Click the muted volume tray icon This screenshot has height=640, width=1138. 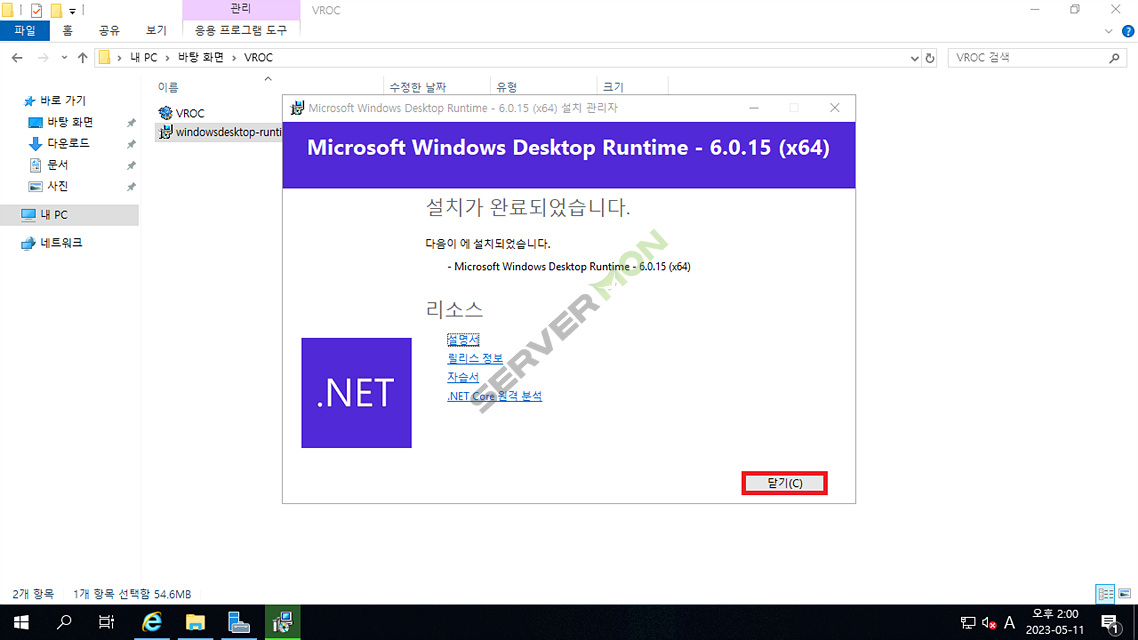click(988, 623)
